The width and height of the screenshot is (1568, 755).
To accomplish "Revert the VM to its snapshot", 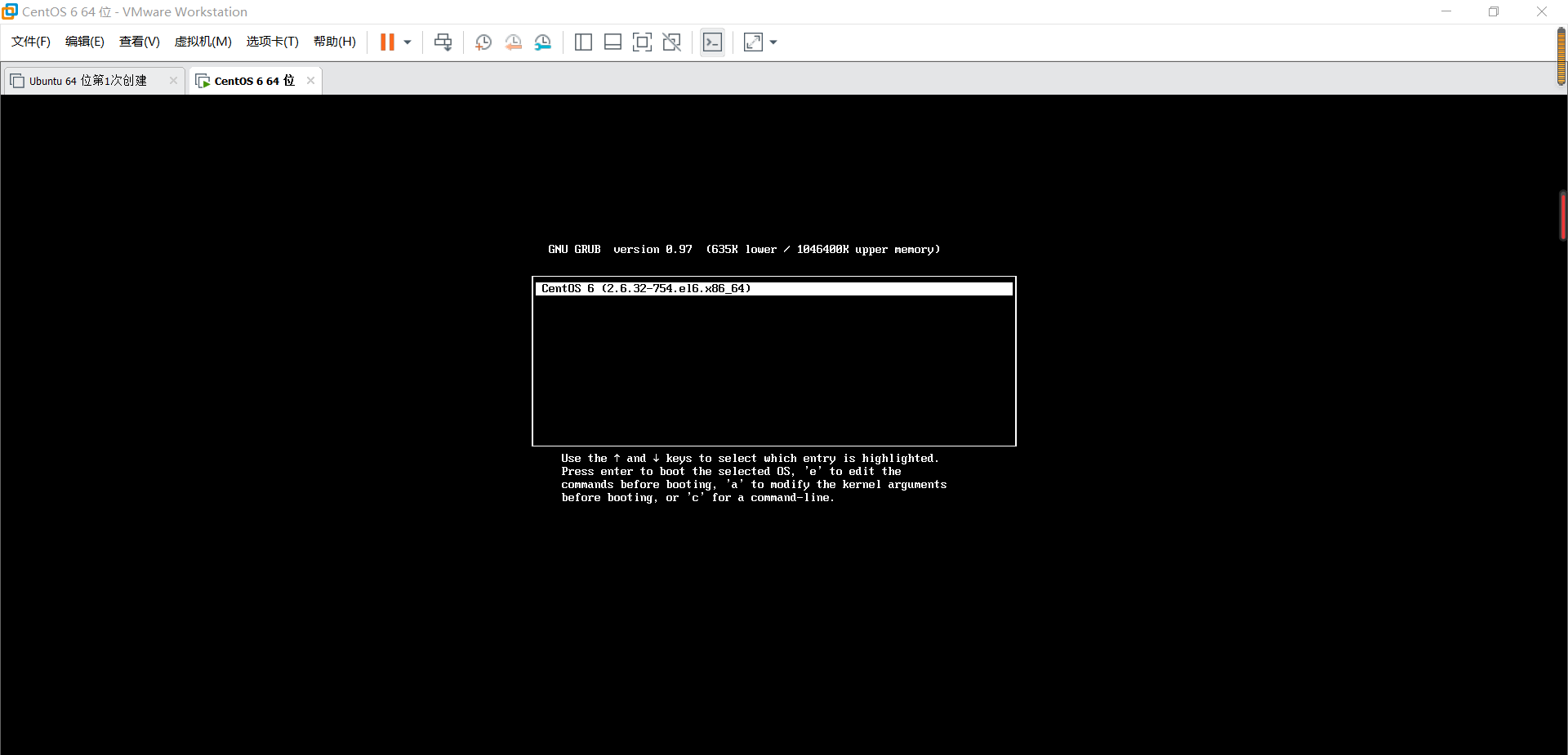I will [513, 42].
